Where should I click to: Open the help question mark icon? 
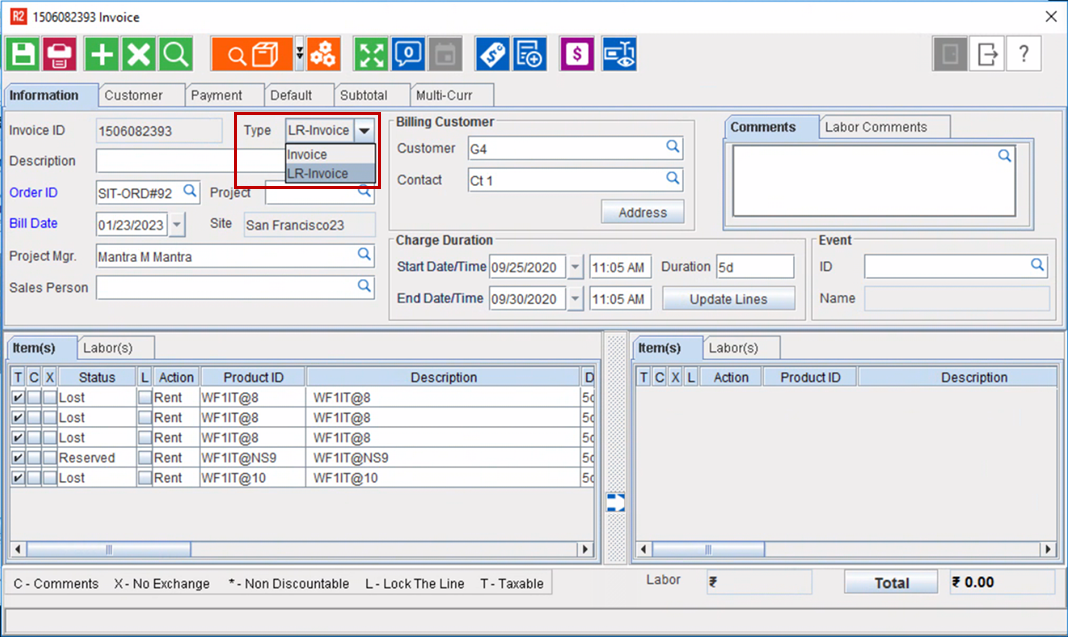[1024, 54]
